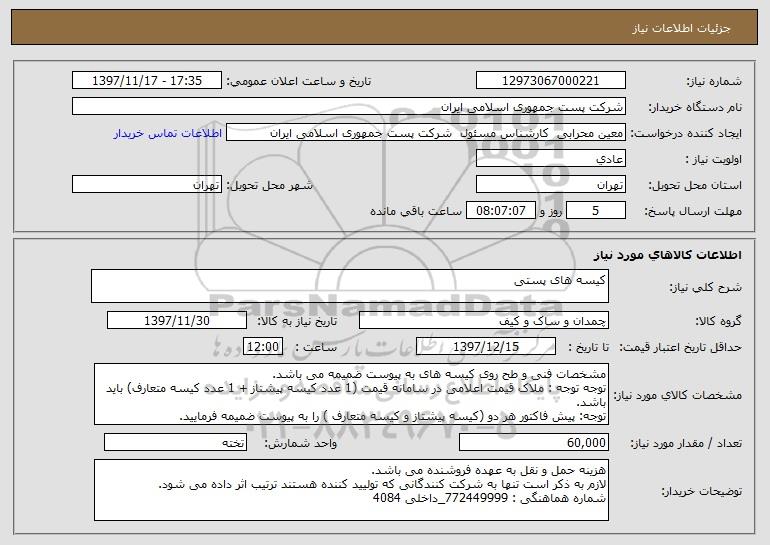The image size is (770, 545).
Task: Click the label واحد شمارش
Action: click(x=301, y=443)
